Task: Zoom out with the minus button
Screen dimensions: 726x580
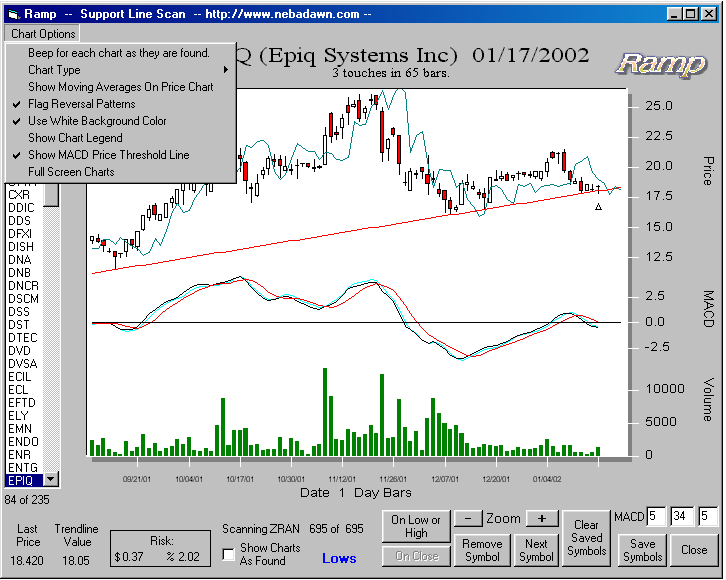Action: 468,518
